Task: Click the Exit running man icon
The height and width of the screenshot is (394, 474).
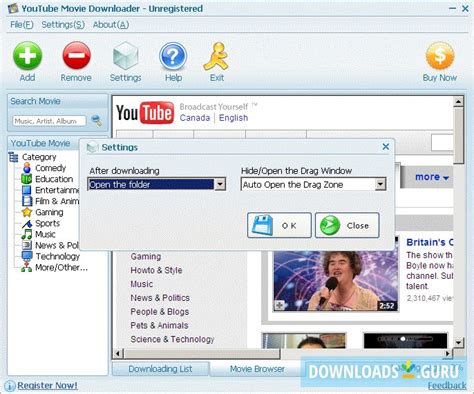Action: [x=217, y=56]
